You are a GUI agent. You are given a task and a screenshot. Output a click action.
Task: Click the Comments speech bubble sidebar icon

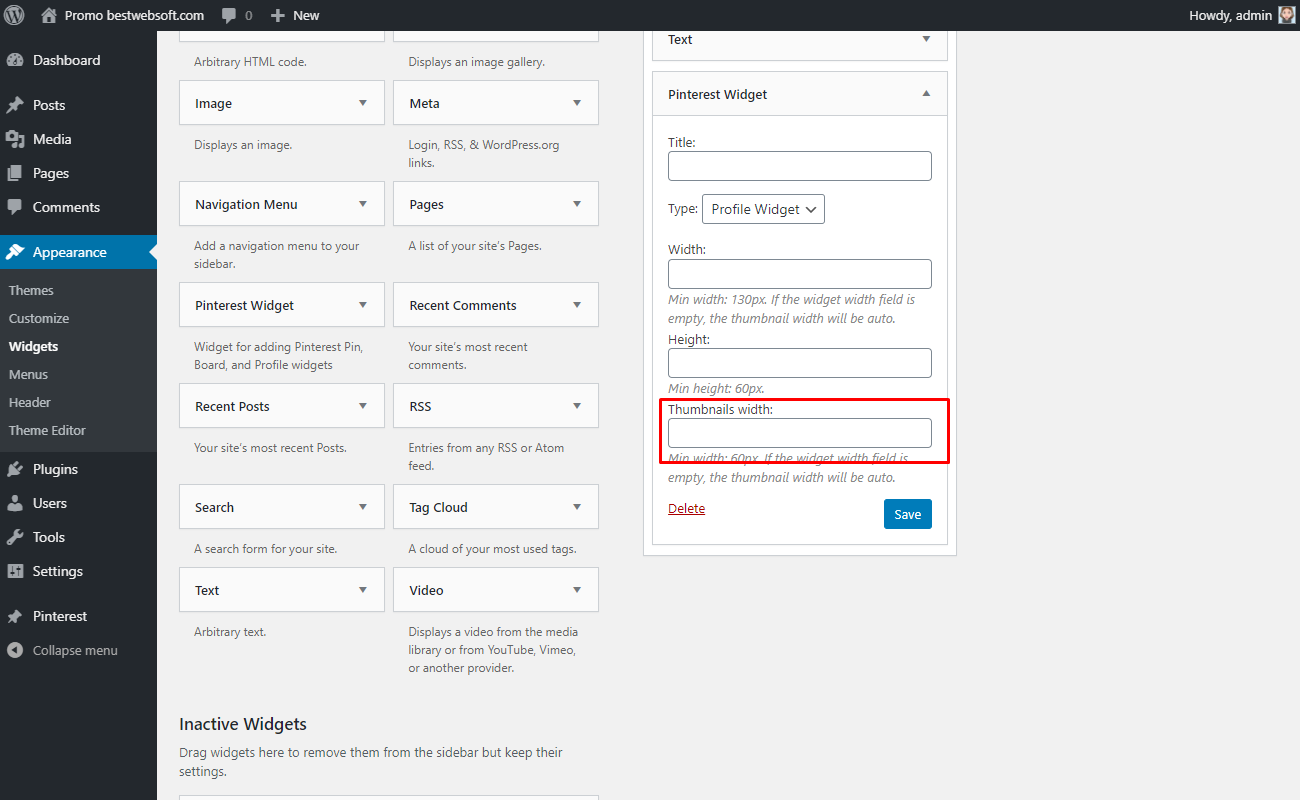[15, 207]
